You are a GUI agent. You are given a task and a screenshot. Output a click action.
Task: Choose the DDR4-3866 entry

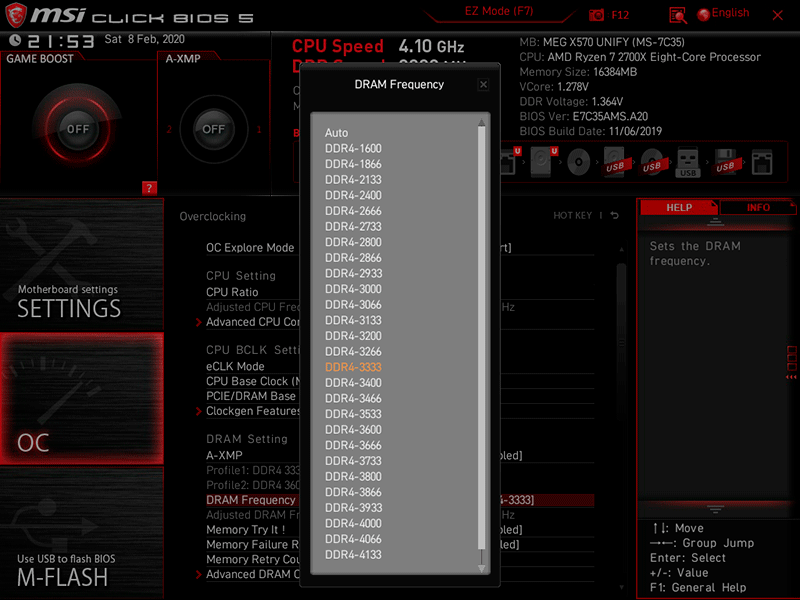353,492
